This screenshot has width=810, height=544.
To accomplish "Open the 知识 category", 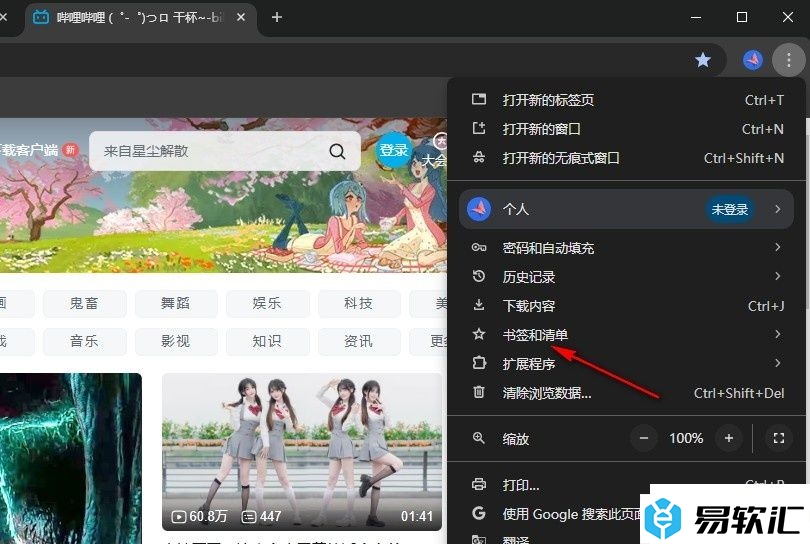I will click(x=268, y=341).
